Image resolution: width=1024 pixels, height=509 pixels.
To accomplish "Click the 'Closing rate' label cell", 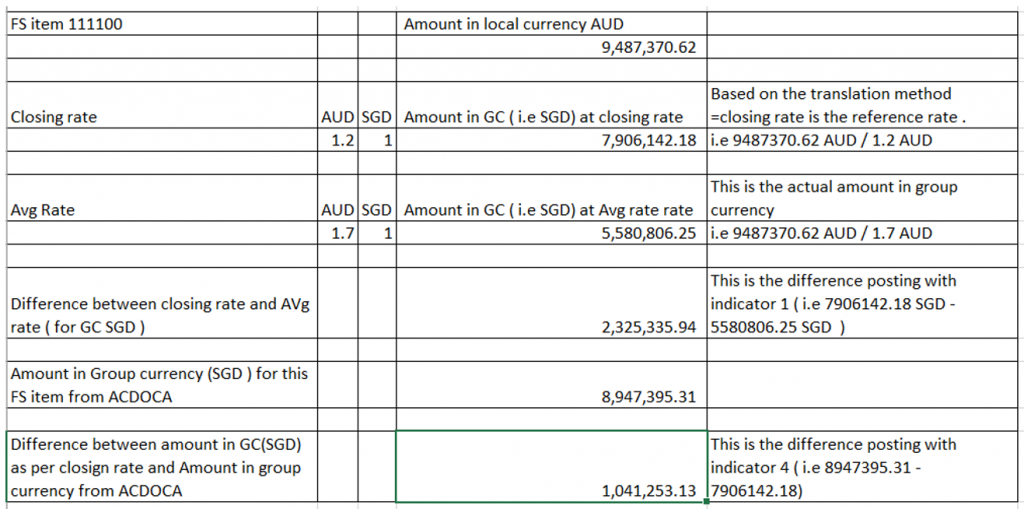I will [161, 105].
